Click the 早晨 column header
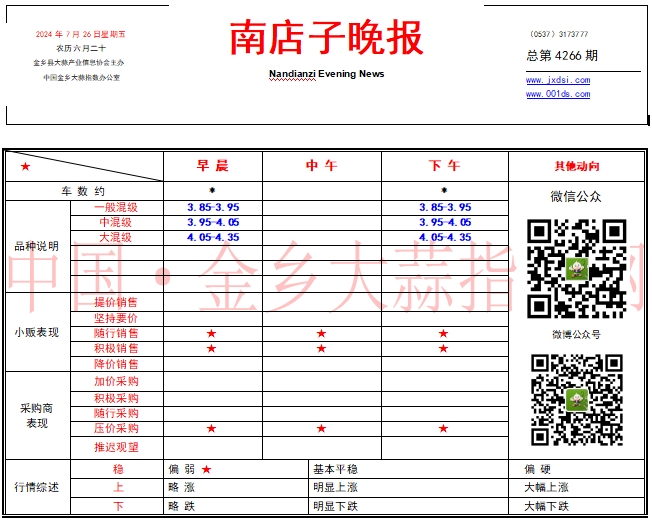Viewport: 652px width, 523px height. click(x=212, y=166)
